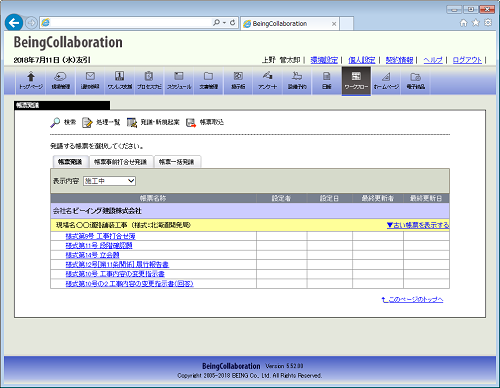Click the BeingCollaboration logo heading
500x388 pixels.
pyautogui.click(x=68, y=42)
